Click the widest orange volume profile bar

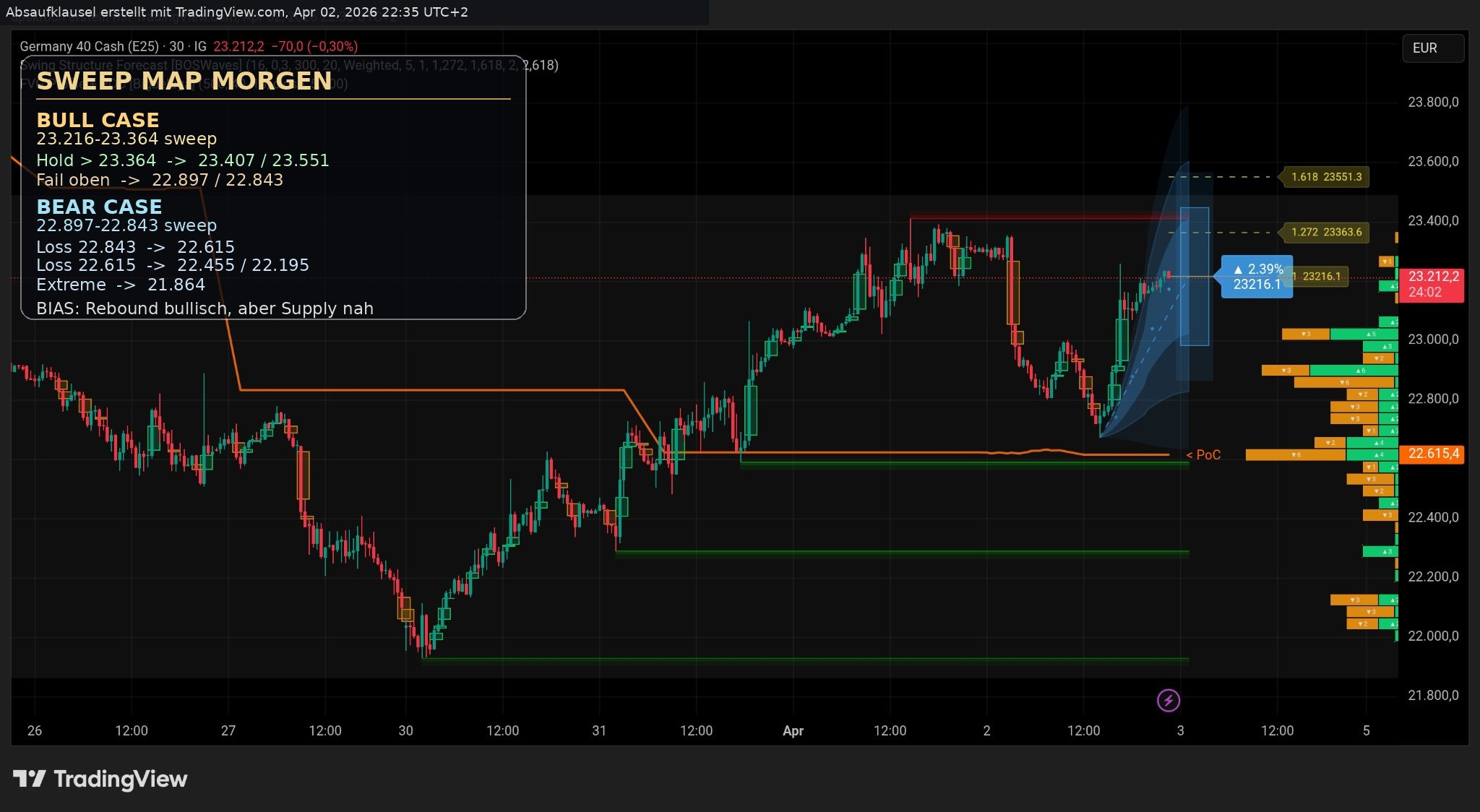click(x=1295, y=454)
